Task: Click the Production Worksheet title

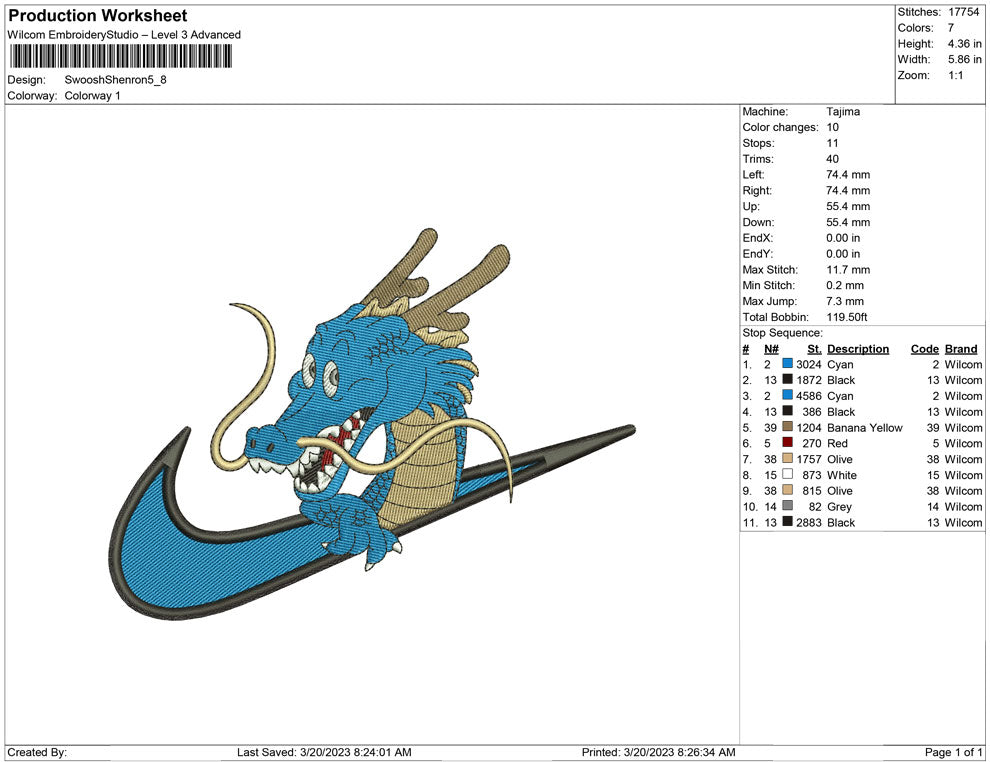Action: tap(97, 16)
